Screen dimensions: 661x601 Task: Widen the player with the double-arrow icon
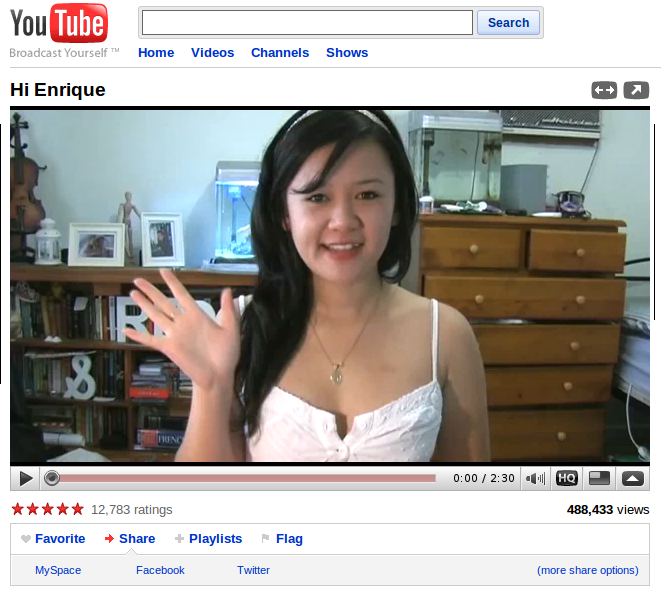pyautogui.click(x=604, y=91)
